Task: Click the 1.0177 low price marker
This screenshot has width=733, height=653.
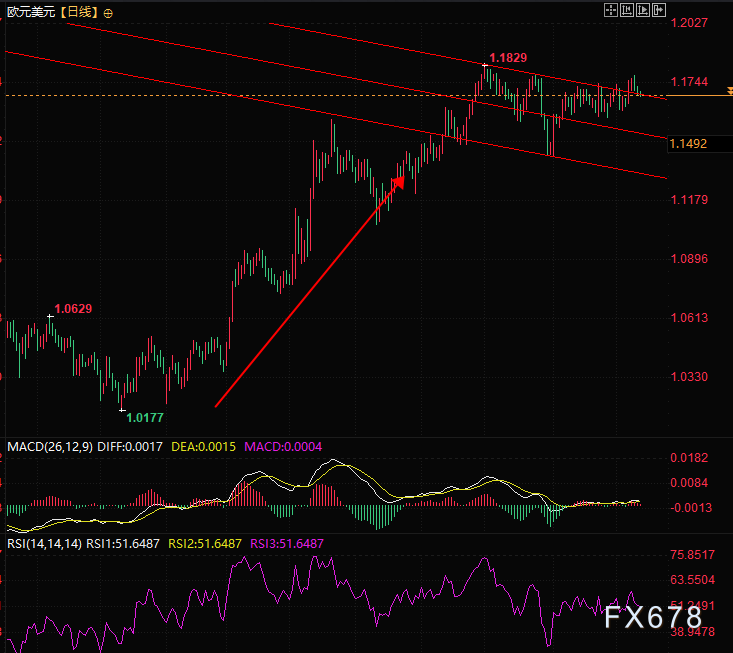Action: click(x=145, y=417)
